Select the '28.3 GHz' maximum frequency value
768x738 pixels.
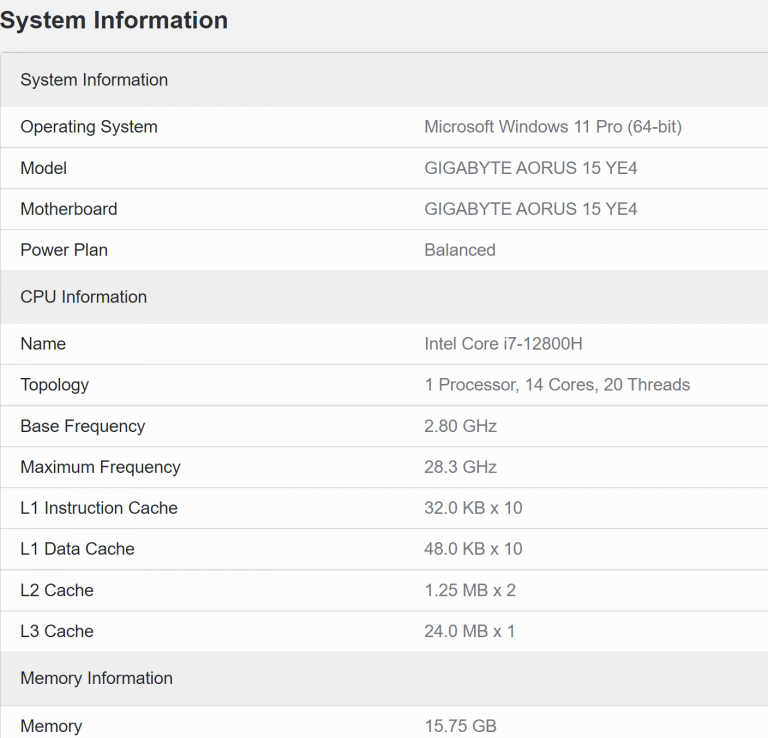tap(460, 467)
